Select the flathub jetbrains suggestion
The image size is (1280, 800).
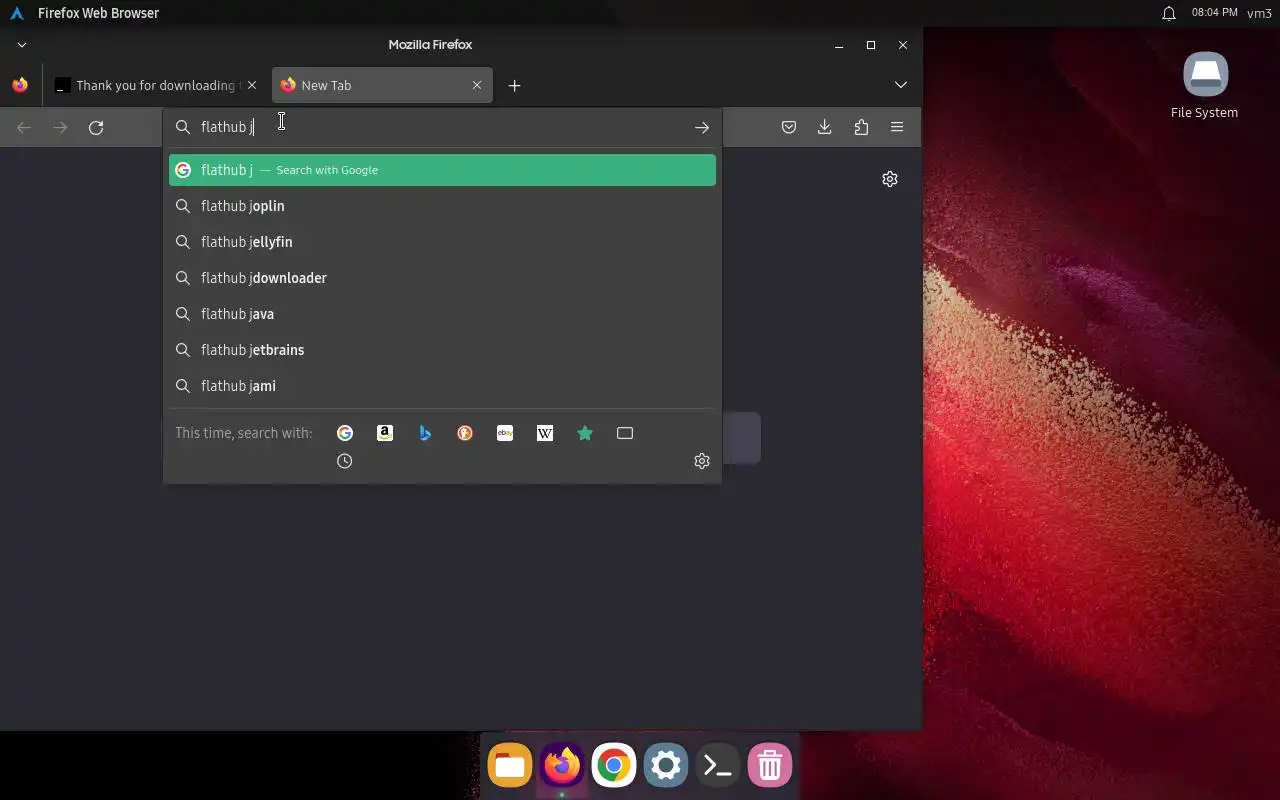coord(442,350)
